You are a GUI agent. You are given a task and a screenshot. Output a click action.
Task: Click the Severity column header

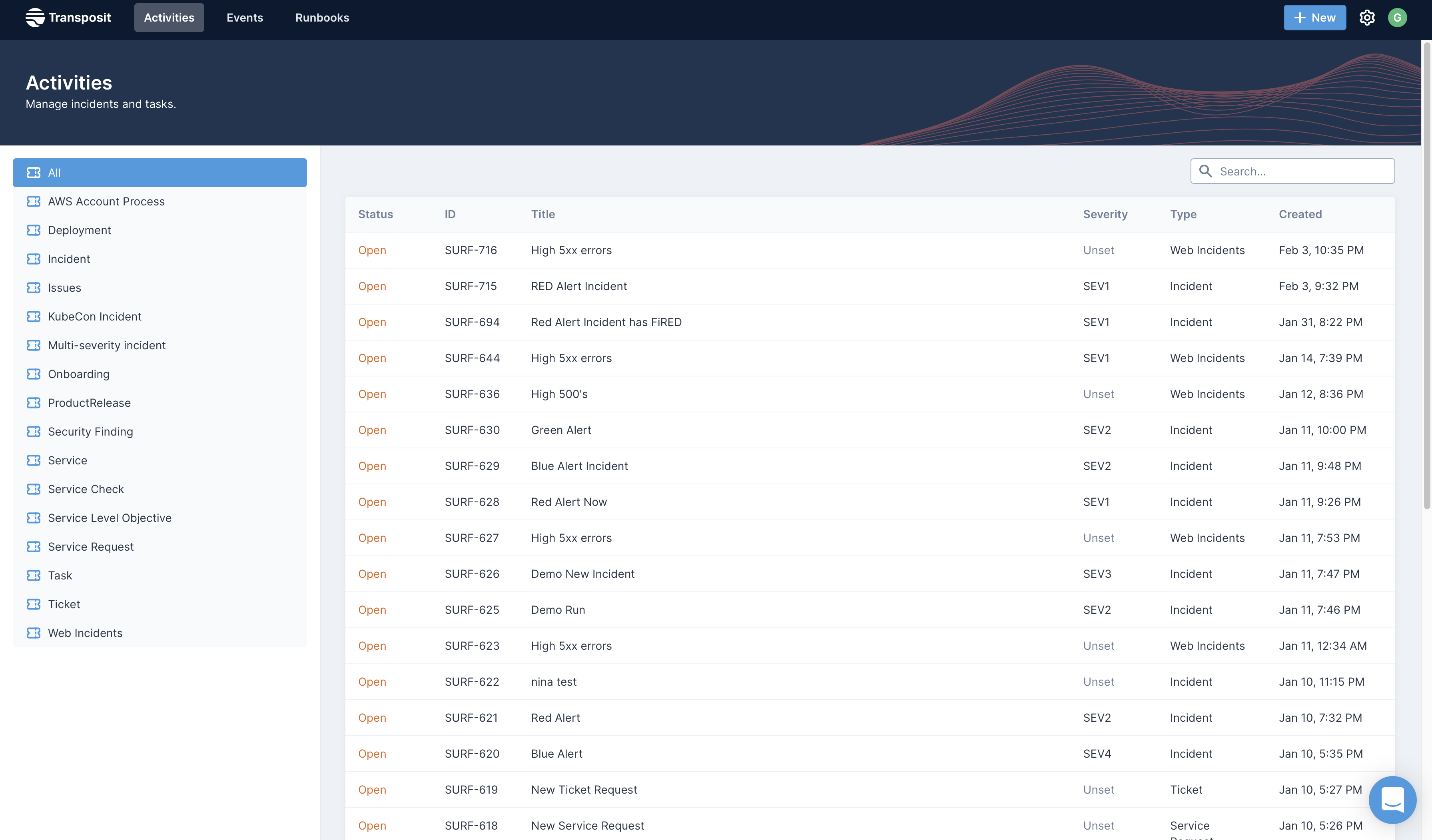(x=1105, y=214)
